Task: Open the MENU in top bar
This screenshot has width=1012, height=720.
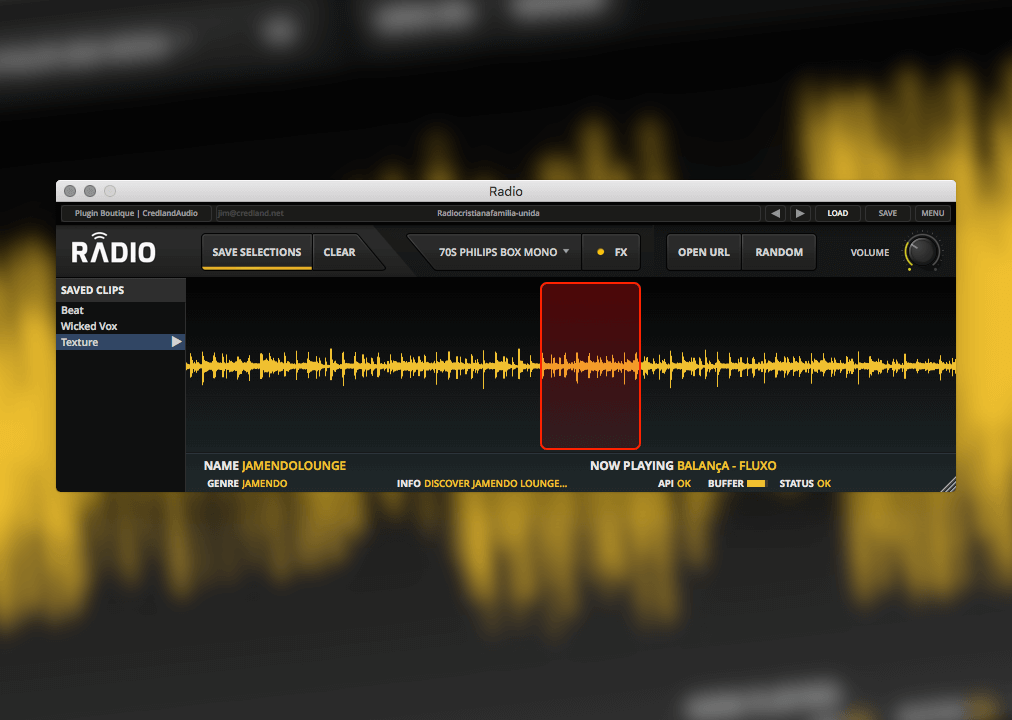Action: pyautogui.click(x=932, y=213)
